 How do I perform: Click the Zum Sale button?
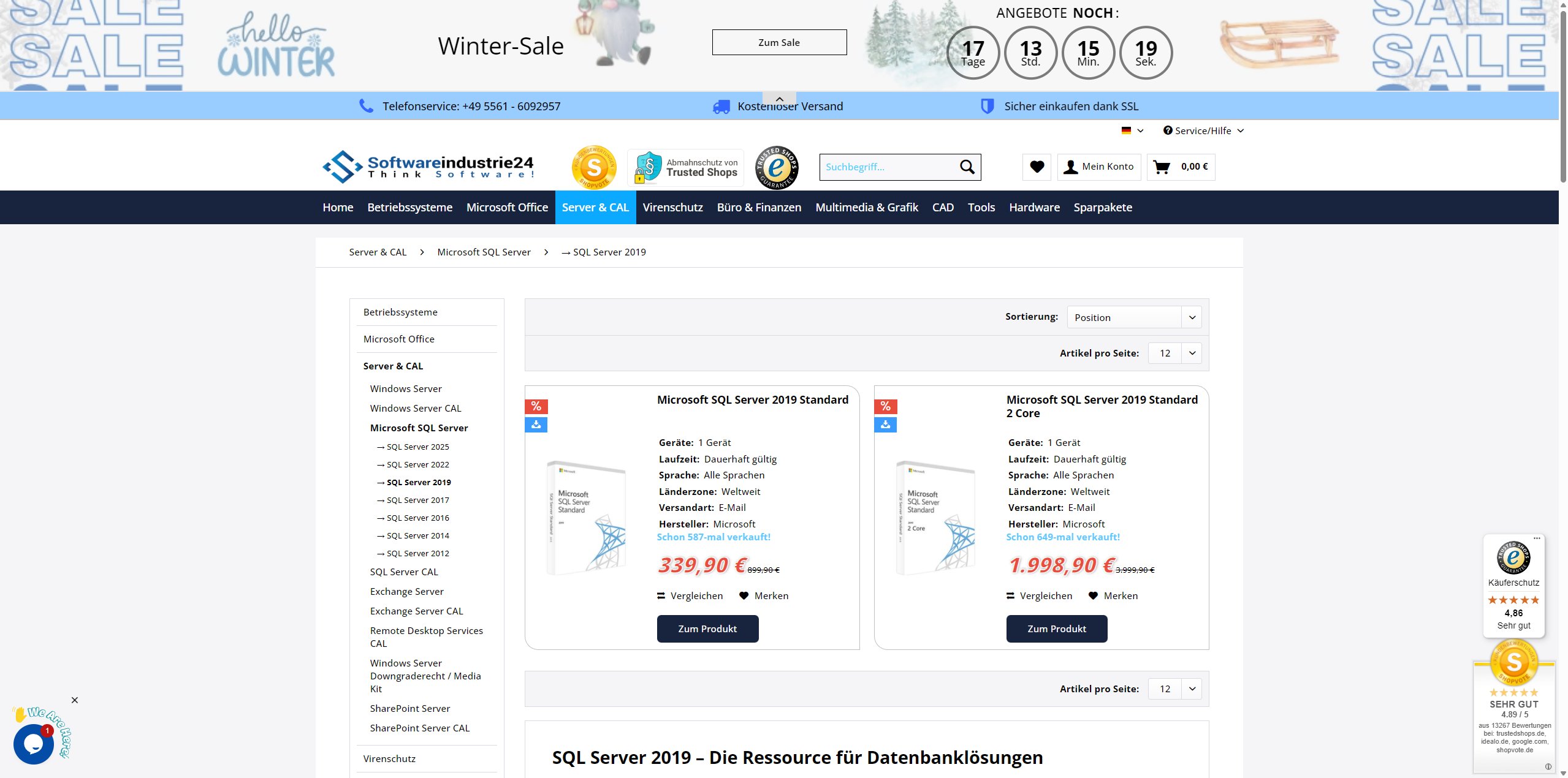point(779,42)
